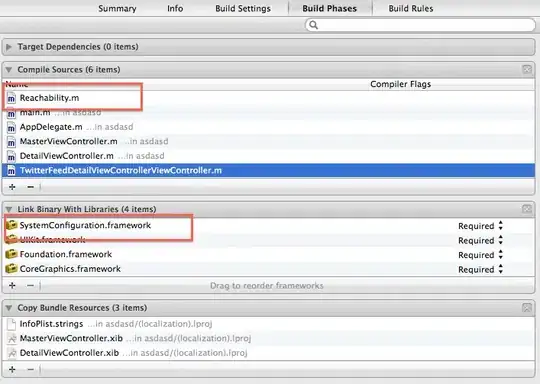The width and height of the screenshot is (540, 384).
Task: Click the build phases search field
Action: 420,25
